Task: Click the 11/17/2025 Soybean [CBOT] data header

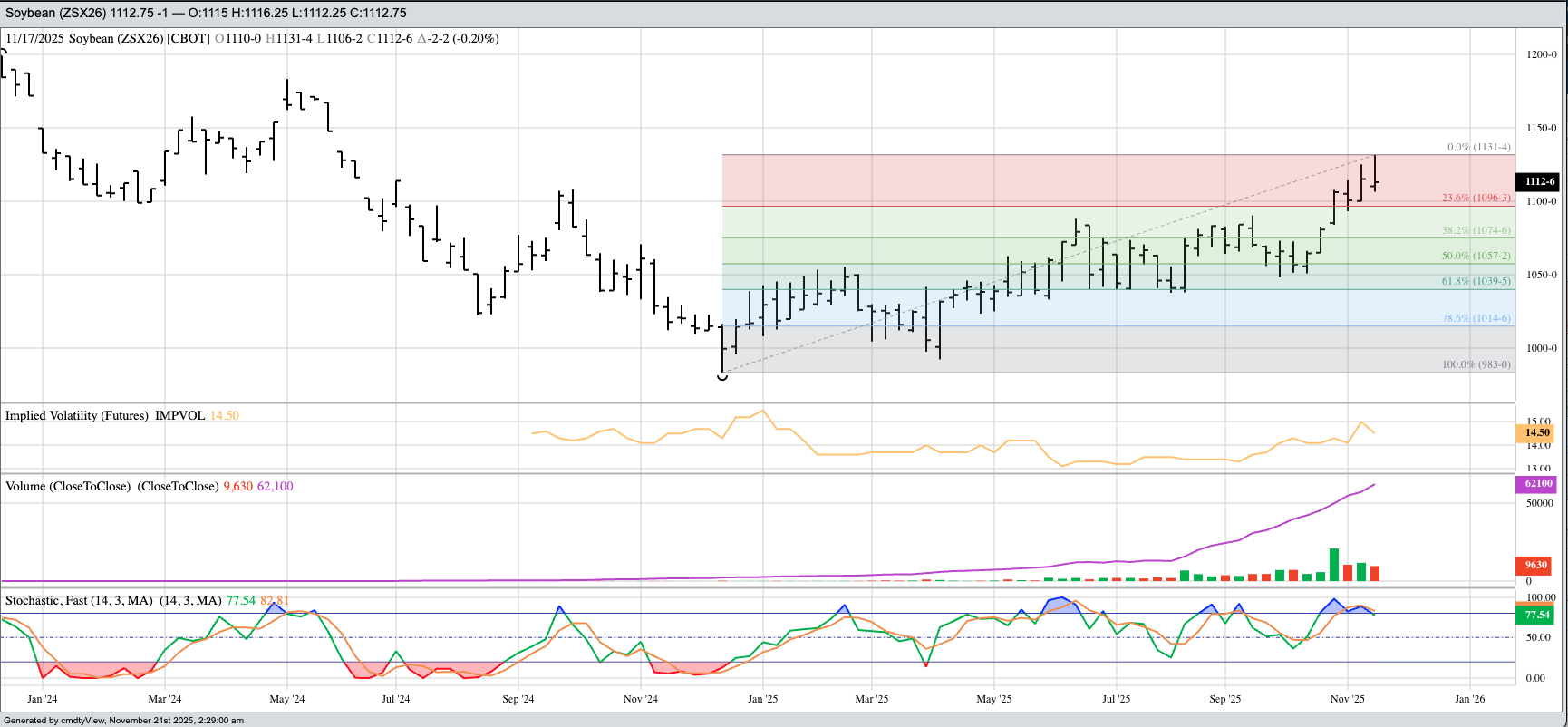Action: (109, 38)
